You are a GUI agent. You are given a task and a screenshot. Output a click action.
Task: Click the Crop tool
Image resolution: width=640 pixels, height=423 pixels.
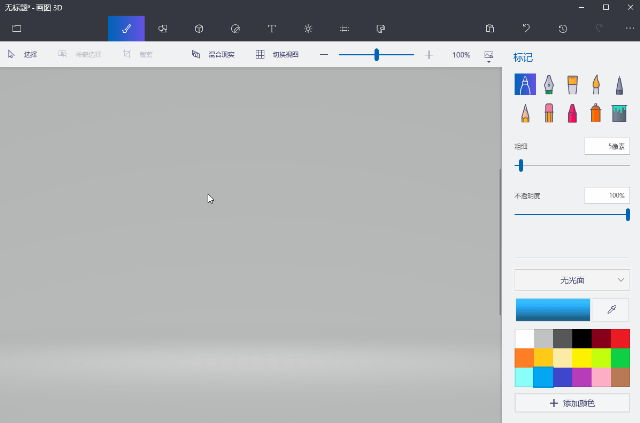tap(138, 54)
